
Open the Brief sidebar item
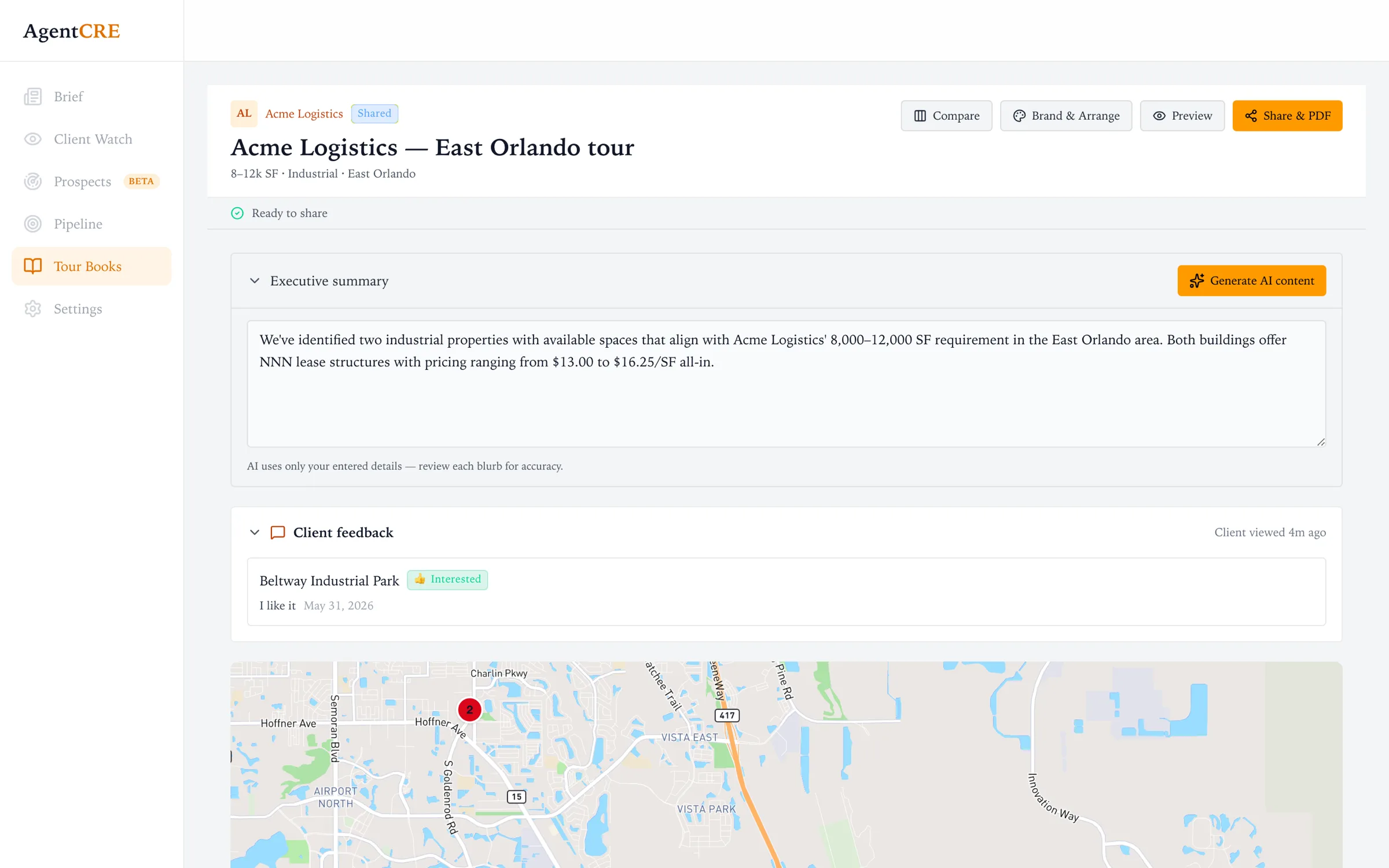click(91, 97)
